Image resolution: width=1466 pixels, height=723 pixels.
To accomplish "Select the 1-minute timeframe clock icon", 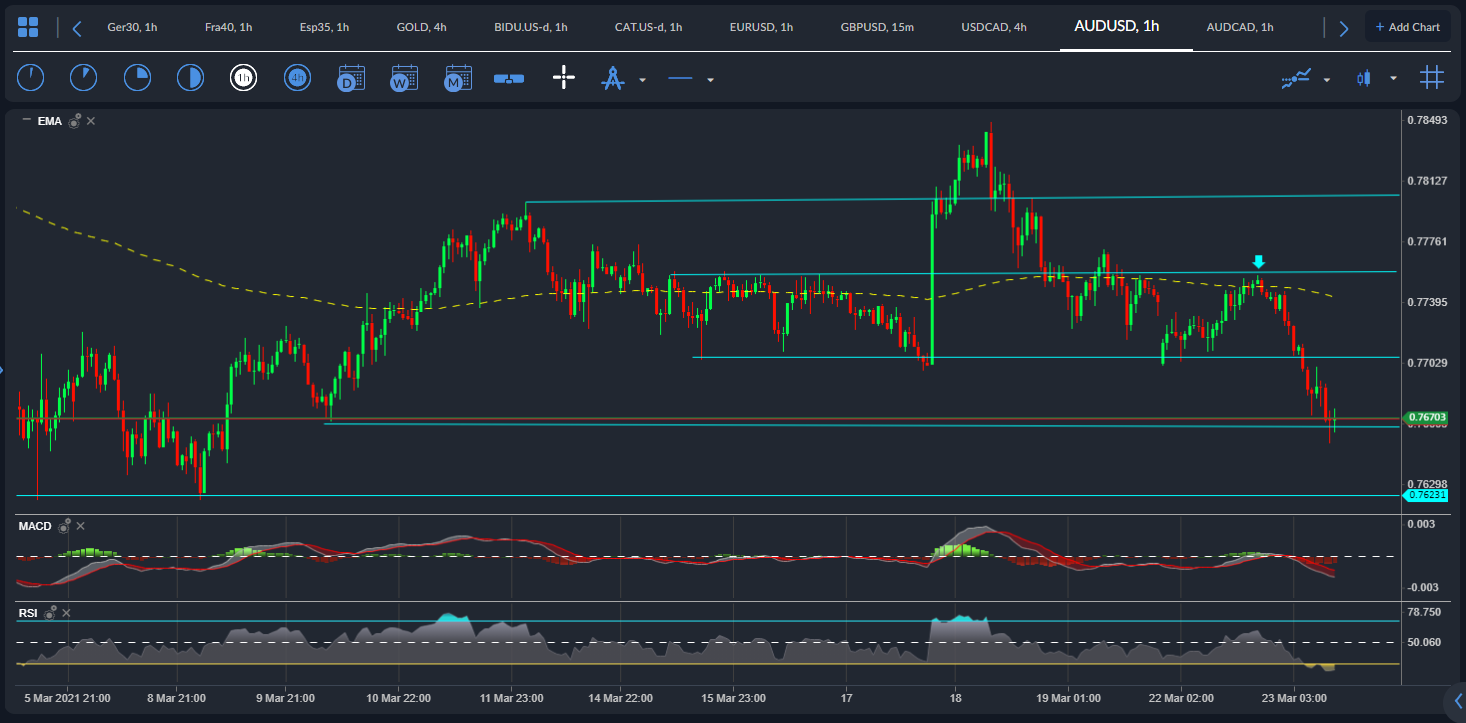I will 31,77.
